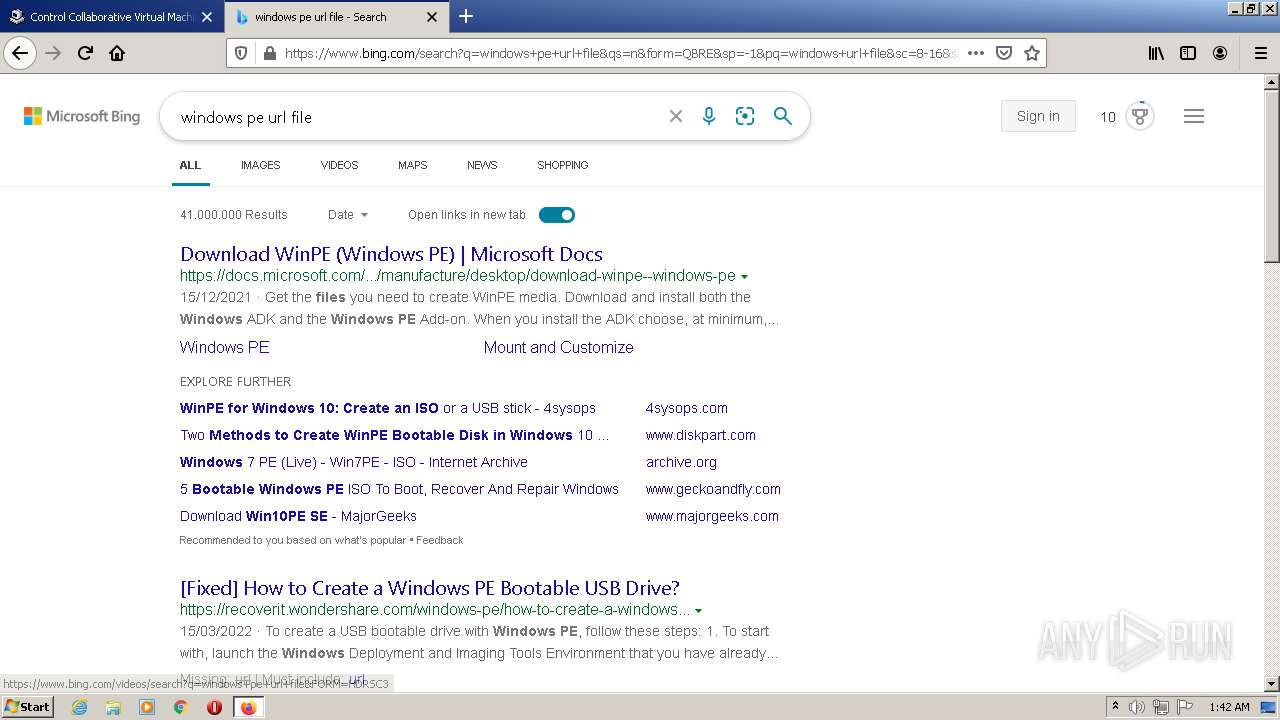Open Microsoft Rewards trophy icon

[1139, 116]
